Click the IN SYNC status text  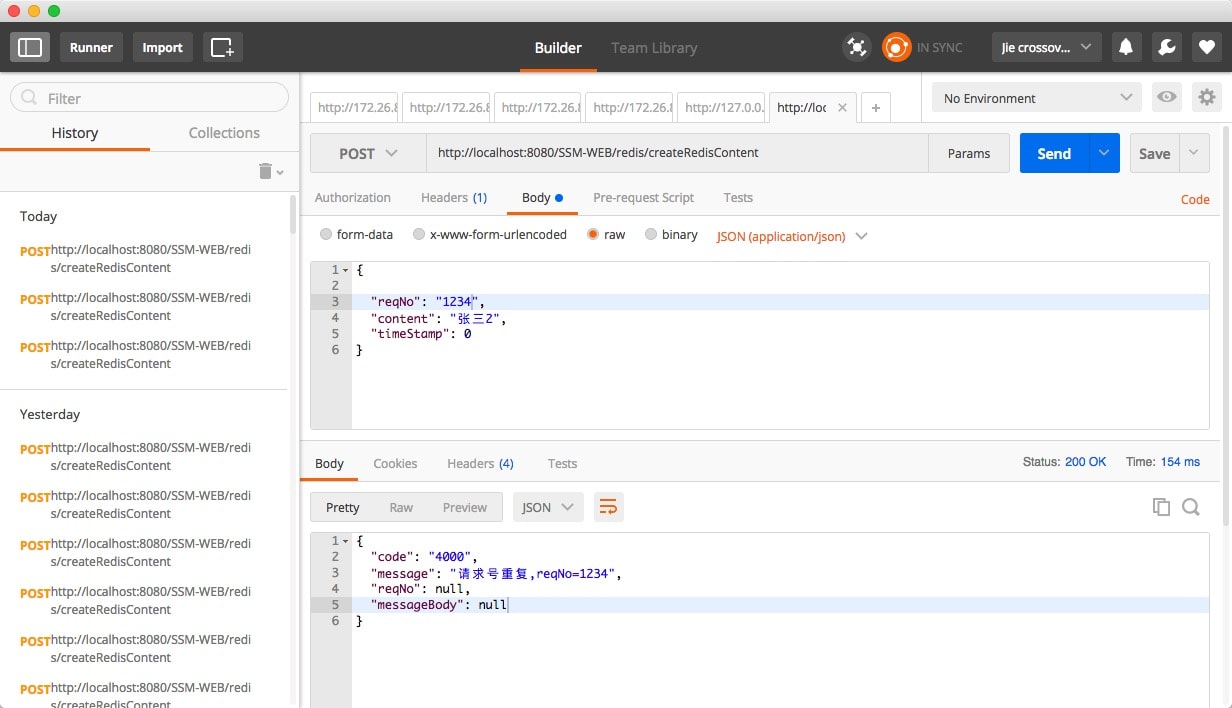[x=940, y=47]
